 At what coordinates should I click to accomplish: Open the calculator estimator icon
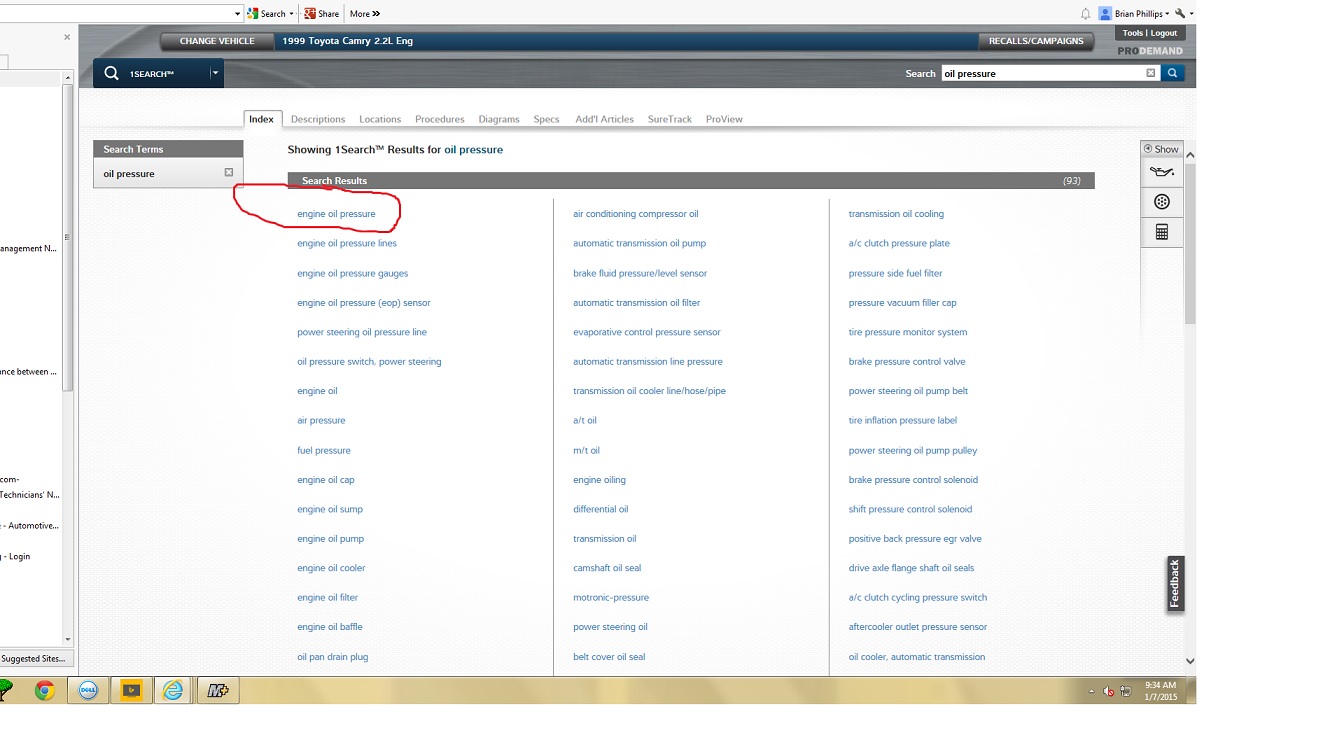click(1161, 232)
